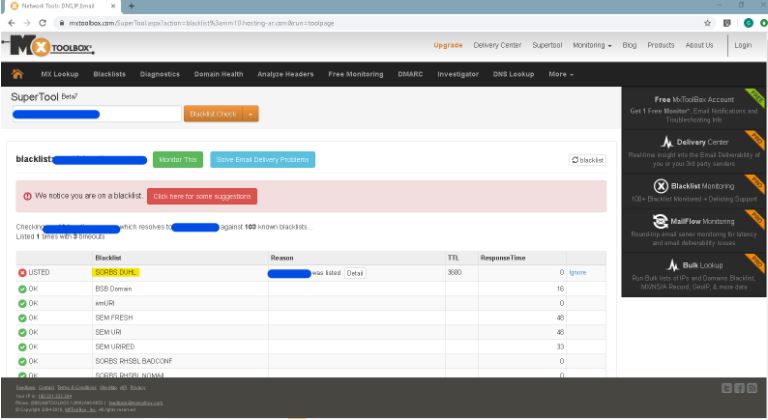Open the About Us link
The image size is (768, 420).
pos(699,45)
